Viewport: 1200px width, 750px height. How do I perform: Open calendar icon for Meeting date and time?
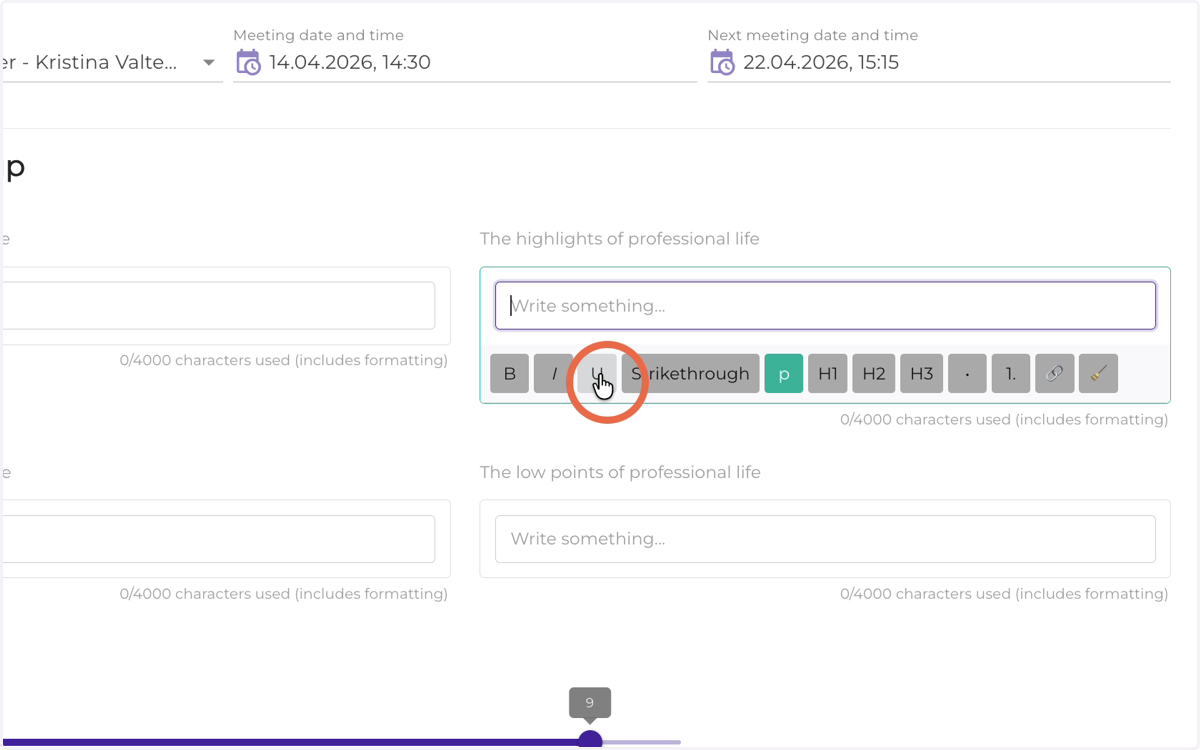248,63
